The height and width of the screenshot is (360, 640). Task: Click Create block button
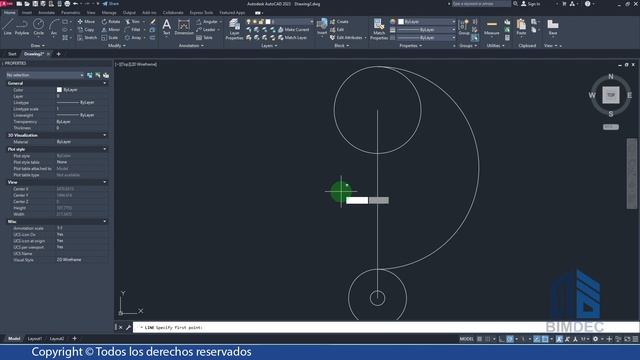click(x=339, y=22)
